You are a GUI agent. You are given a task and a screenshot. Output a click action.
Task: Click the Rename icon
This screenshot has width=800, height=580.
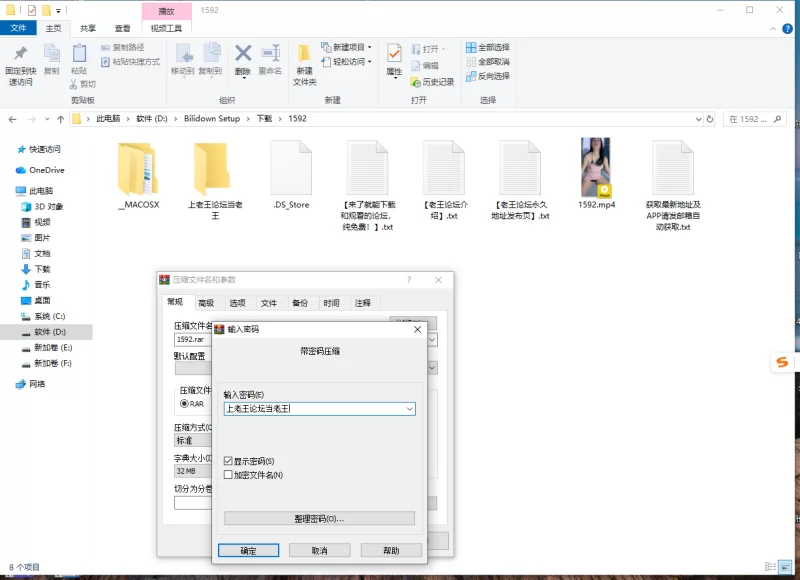(x=270, y=53)
